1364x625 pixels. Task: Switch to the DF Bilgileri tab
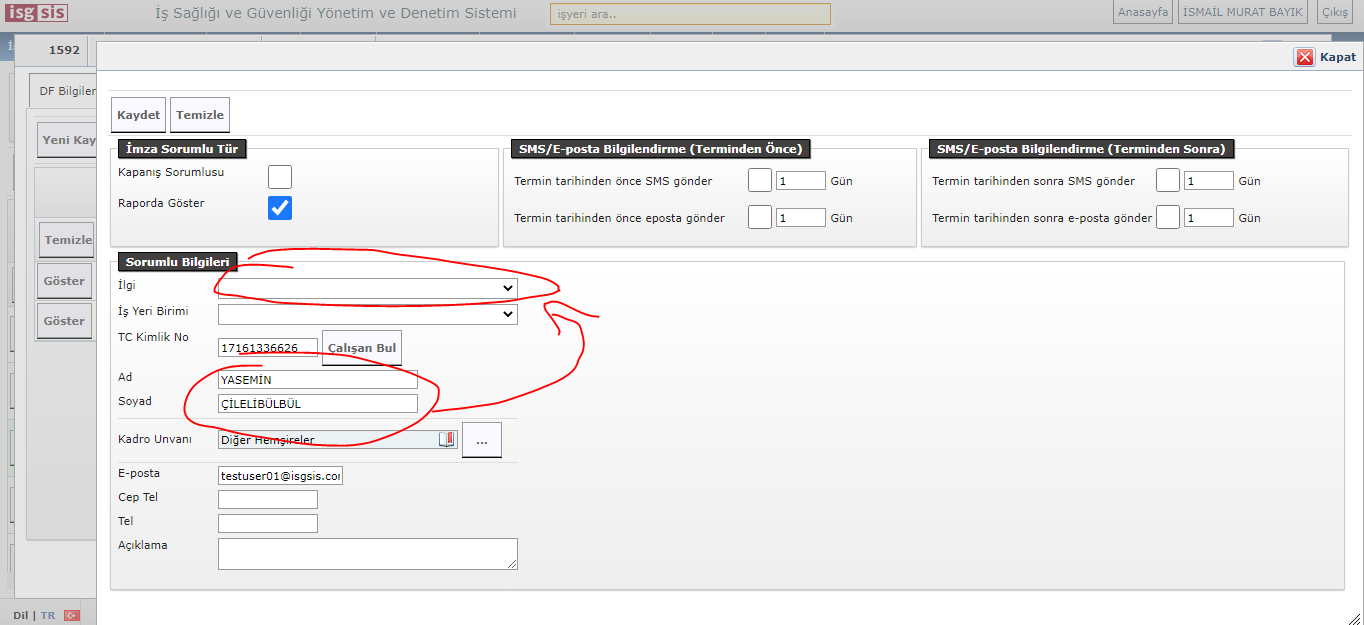pyautogui.click(x=66, y=91)
